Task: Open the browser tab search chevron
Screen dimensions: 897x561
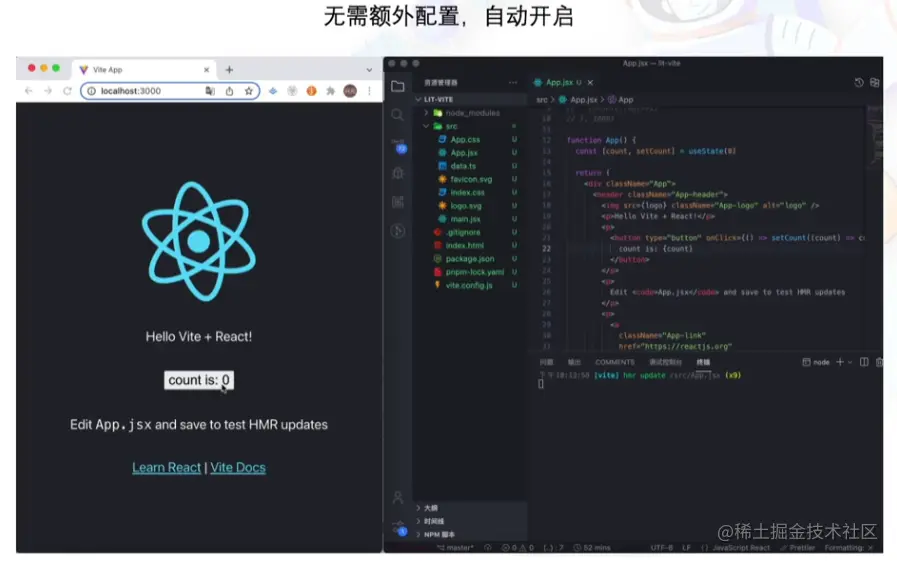Action: 370,70
